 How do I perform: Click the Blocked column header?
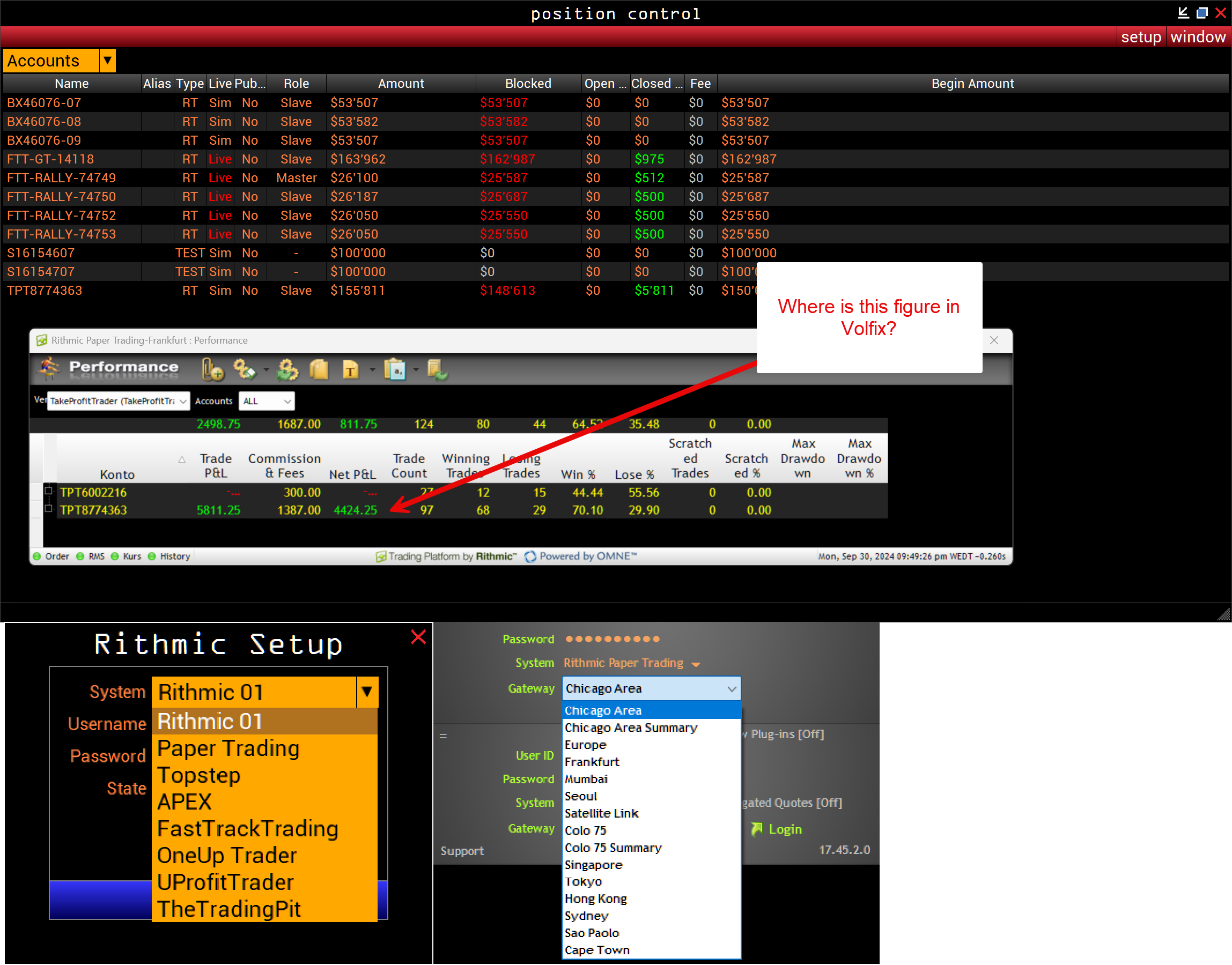coord(528,84)
